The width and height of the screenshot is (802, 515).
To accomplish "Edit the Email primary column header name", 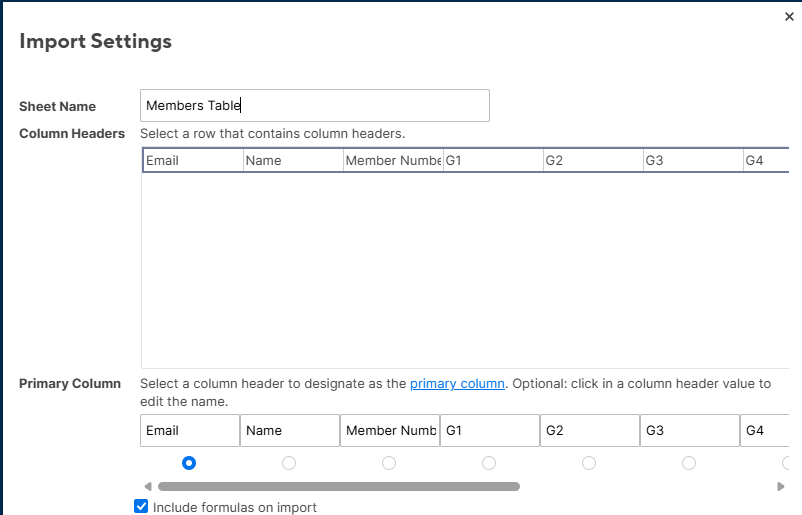I will (x=190, y=431).
